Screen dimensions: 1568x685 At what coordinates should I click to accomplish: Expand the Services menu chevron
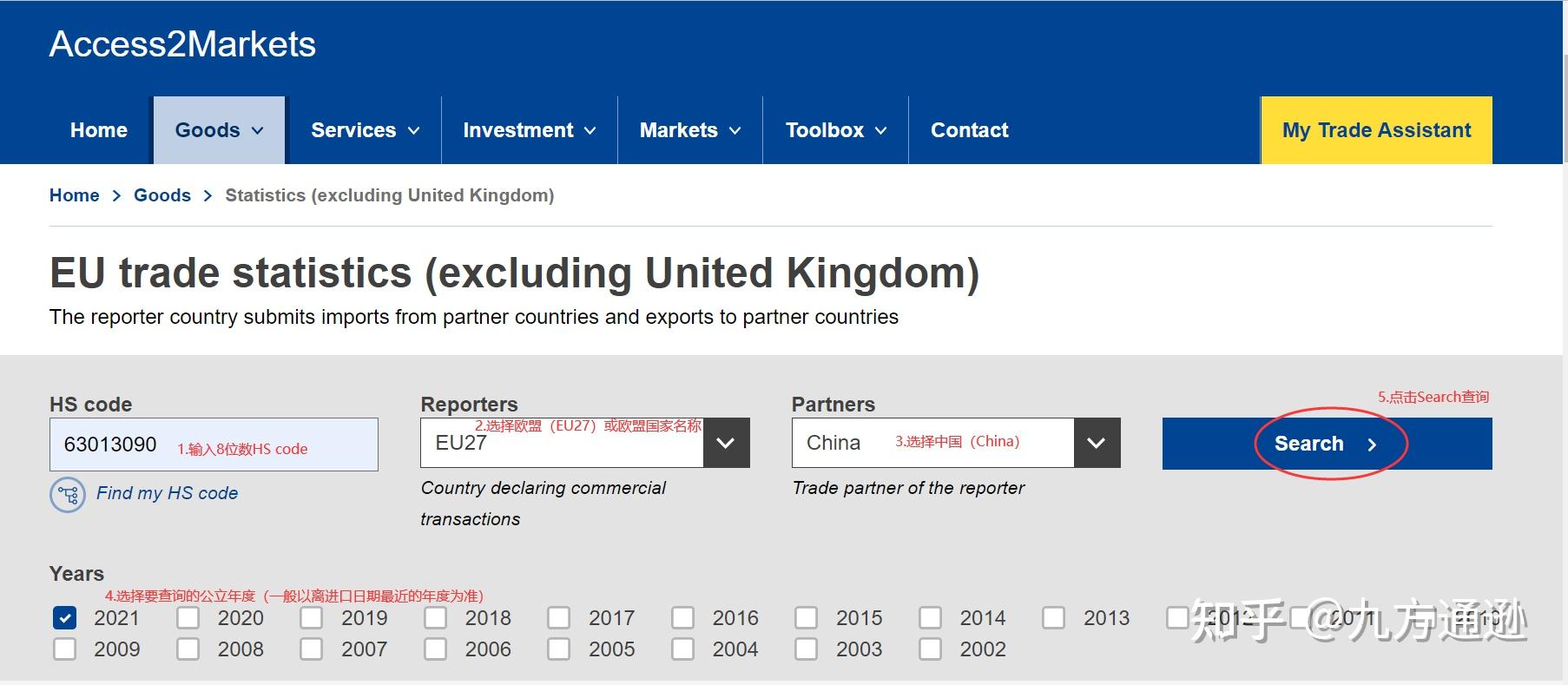tap(414, 131)
